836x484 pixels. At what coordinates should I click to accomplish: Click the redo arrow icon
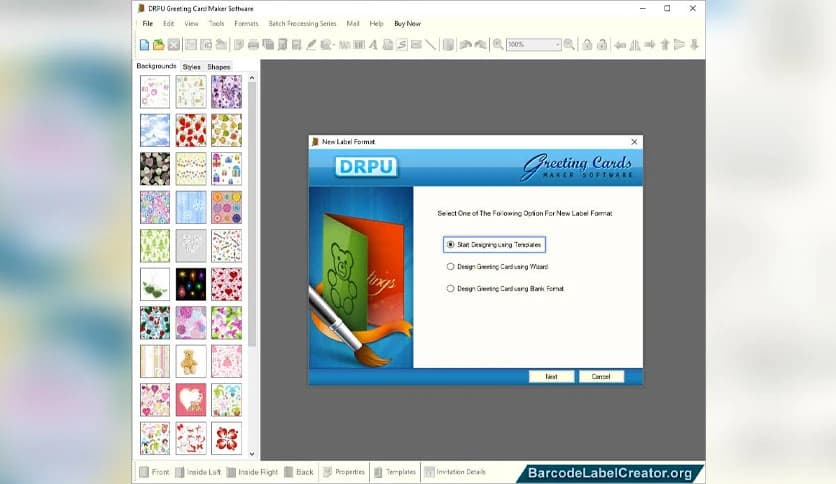[x=480, y=45]
